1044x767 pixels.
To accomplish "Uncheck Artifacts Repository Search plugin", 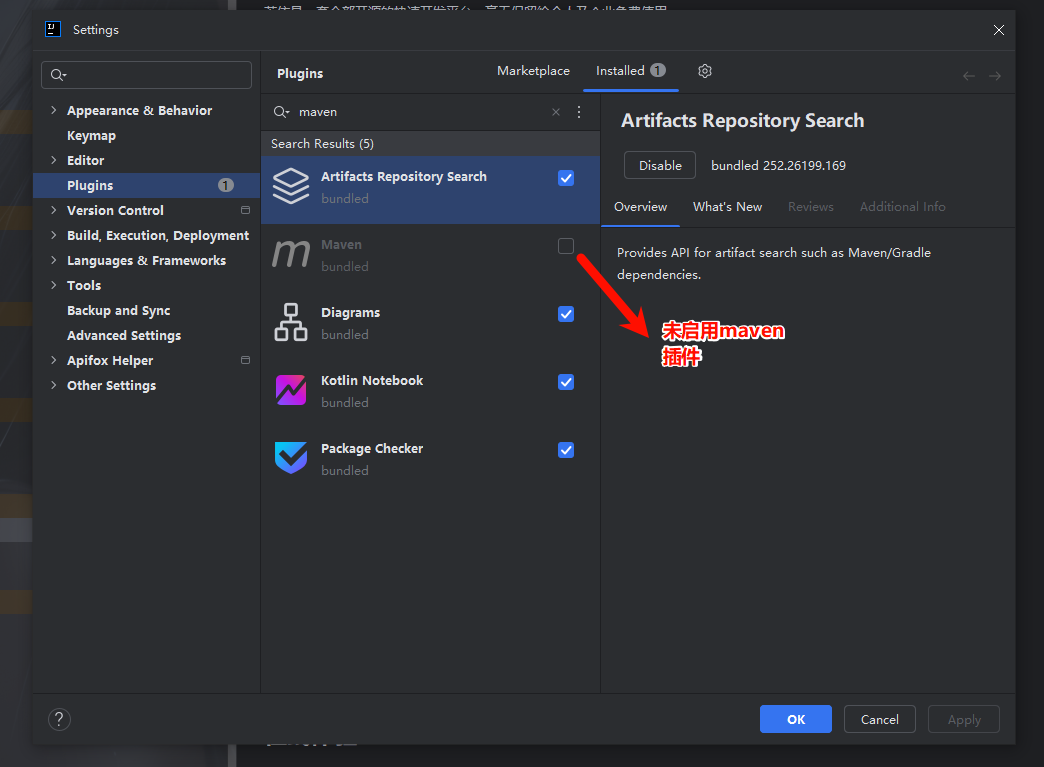I will [x=566, y=178].
